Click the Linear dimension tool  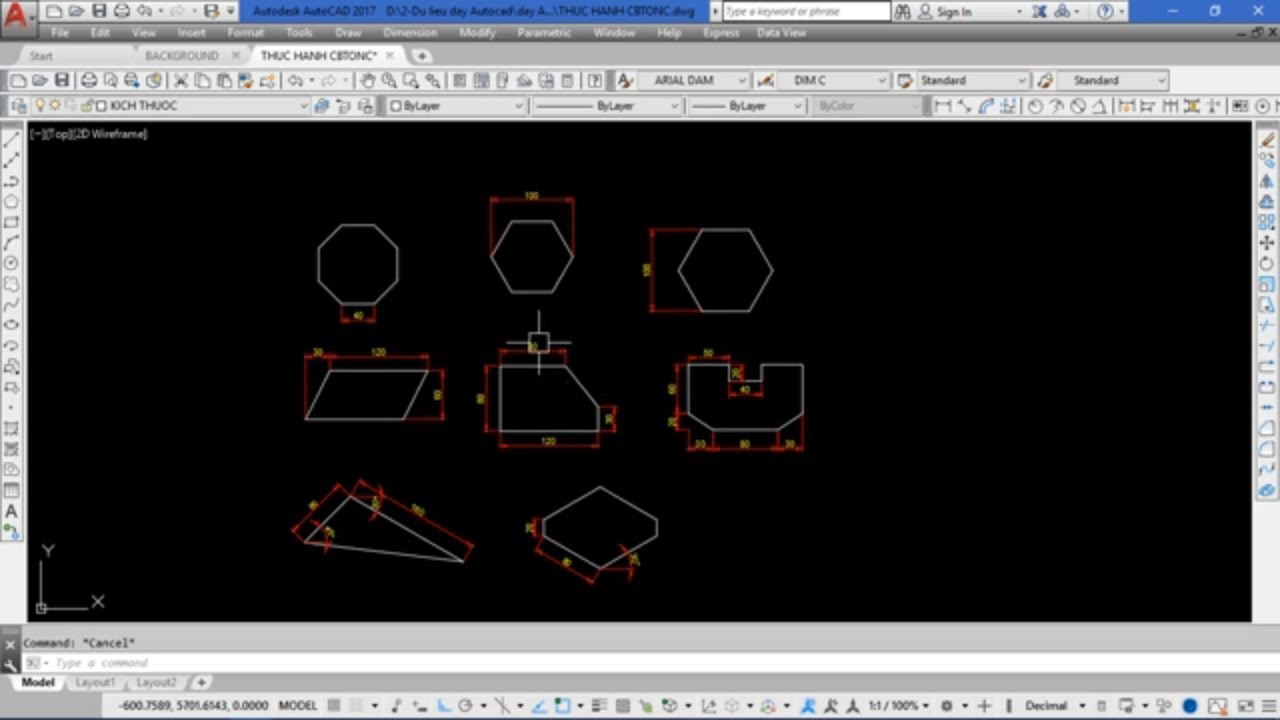(942, 105)
